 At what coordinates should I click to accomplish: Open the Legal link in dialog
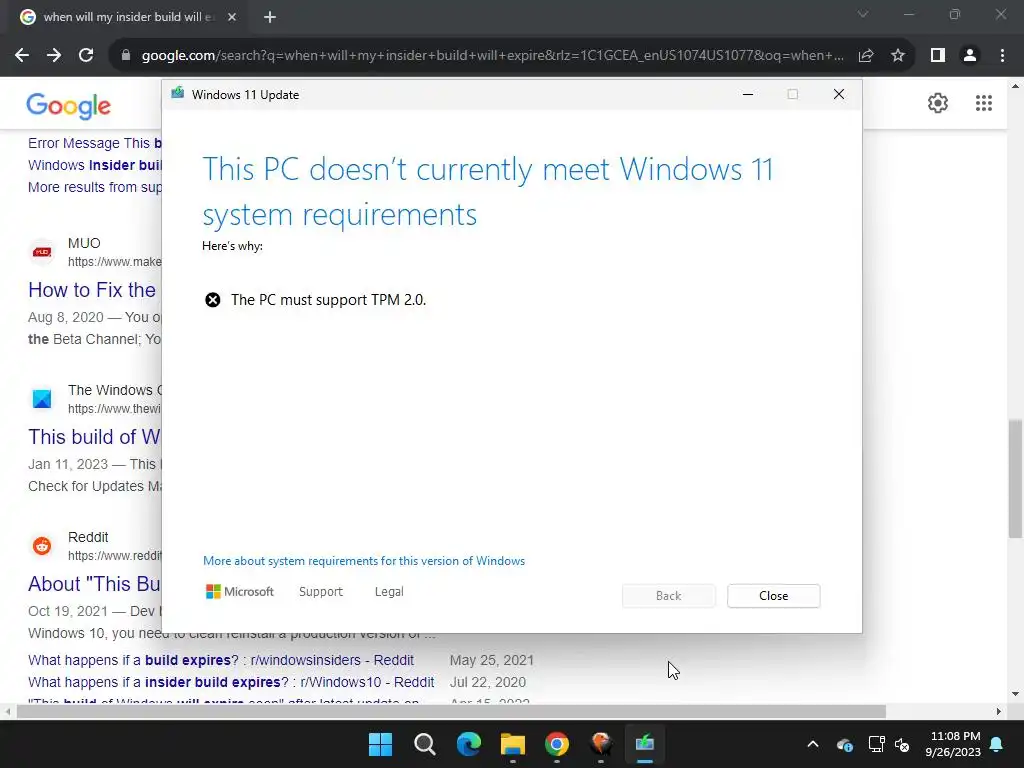click(x=389, y=592)
